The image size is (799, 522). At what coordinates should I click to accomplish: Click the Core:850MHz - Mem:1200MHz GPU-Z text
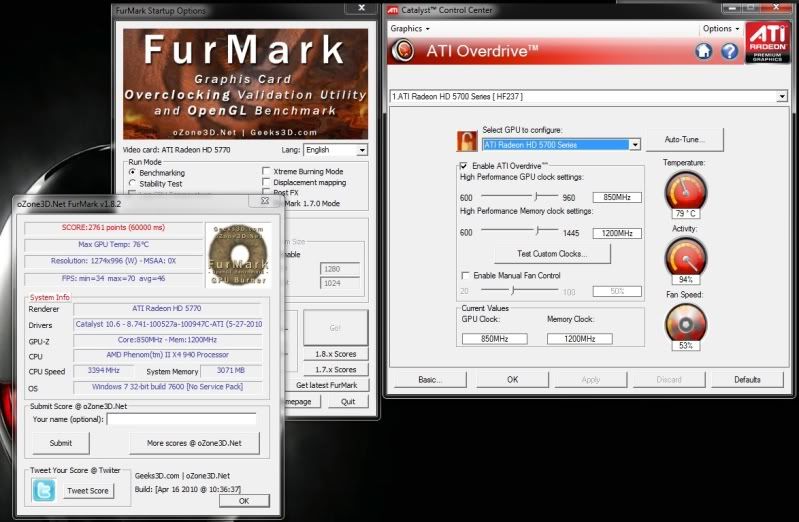click(x=168, y=340)
